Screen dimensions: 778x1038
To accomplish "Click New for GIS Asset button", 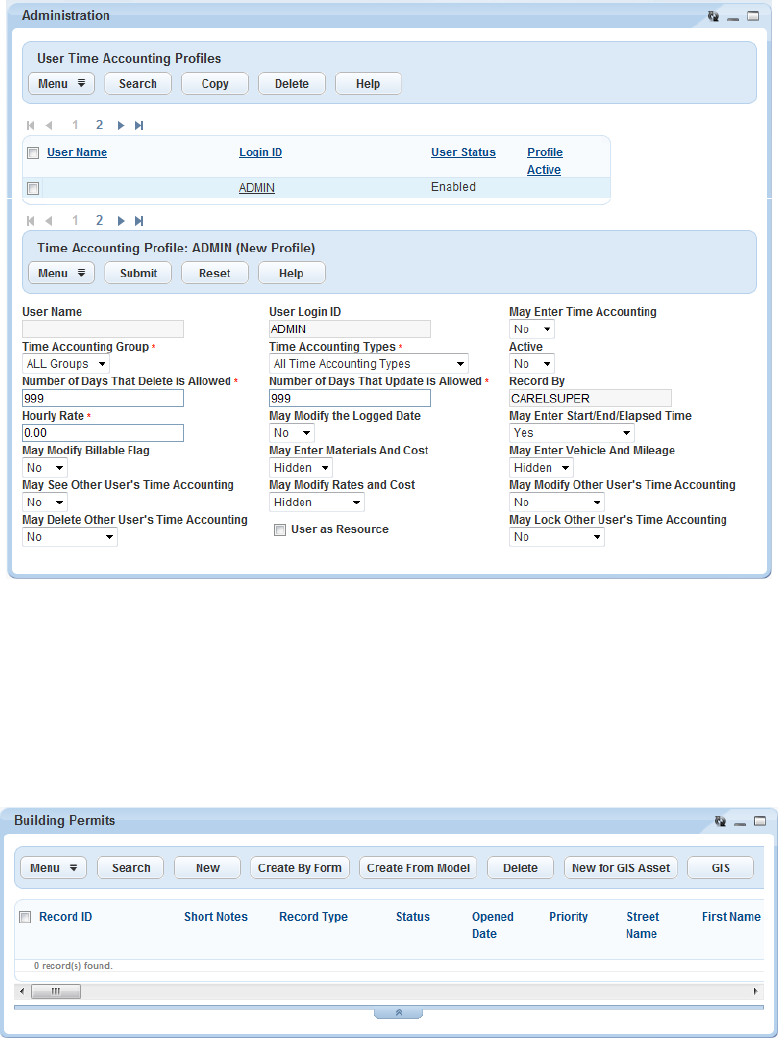I will coord(621,868).
